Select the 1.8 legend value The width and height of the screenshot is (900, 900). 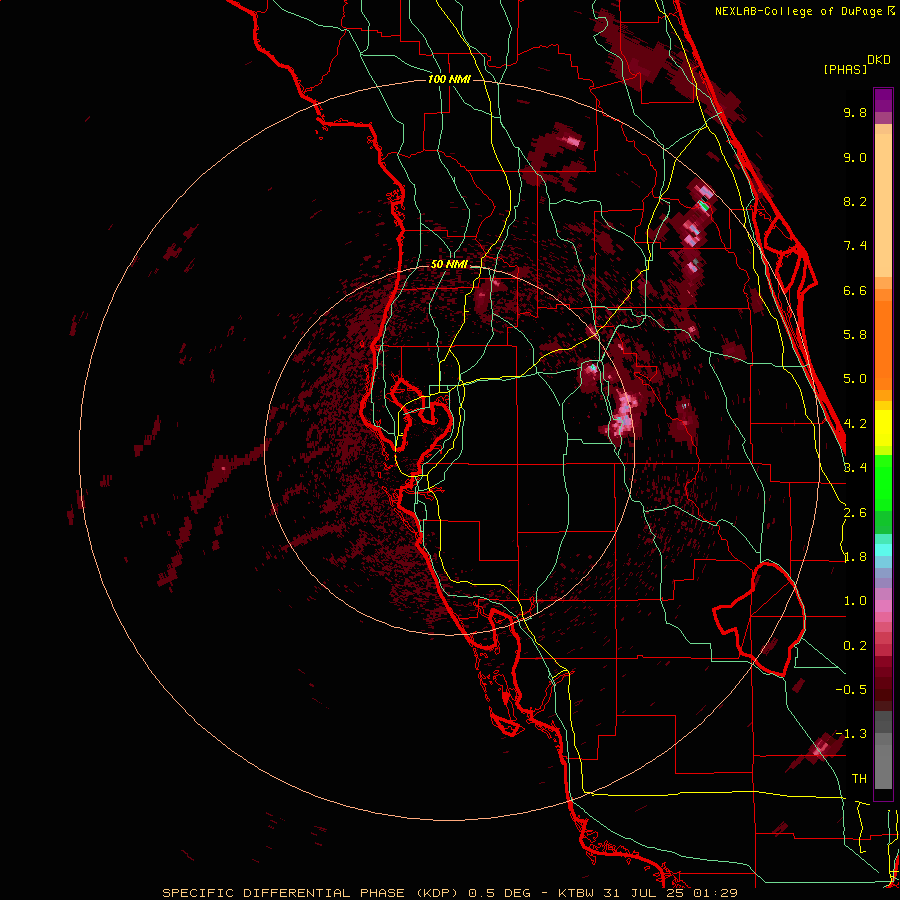pos(855,557)
